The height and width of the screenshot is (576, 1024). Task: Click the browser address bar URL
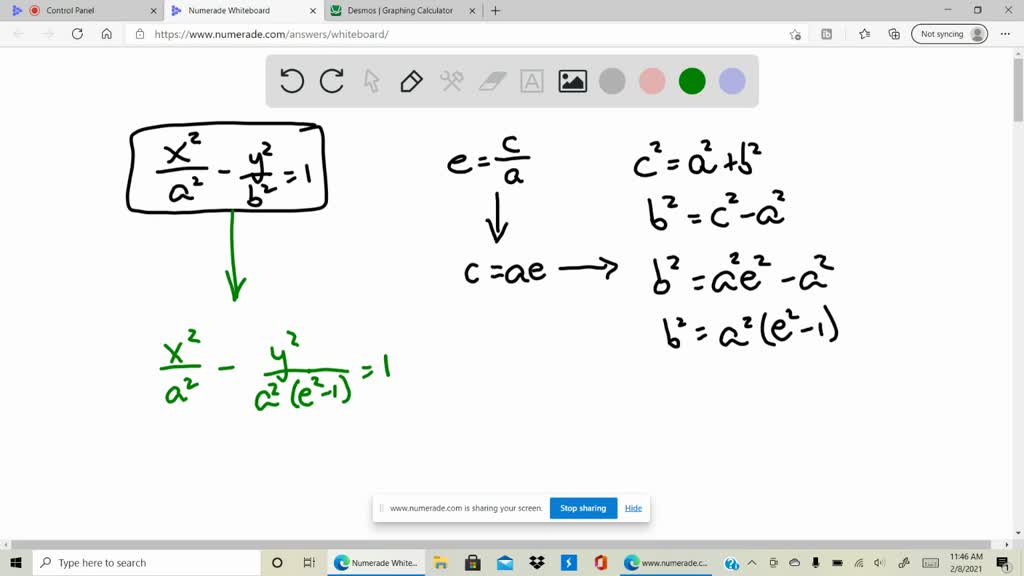pyautogui.click(x=271, y=34)
